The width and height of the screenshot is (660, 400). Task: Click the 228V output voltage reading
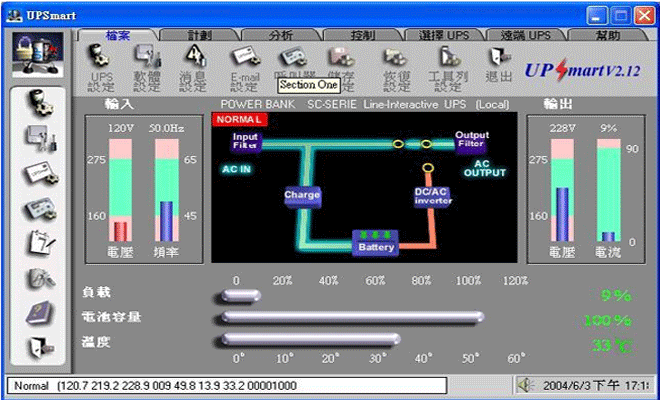tap(562, 128)
